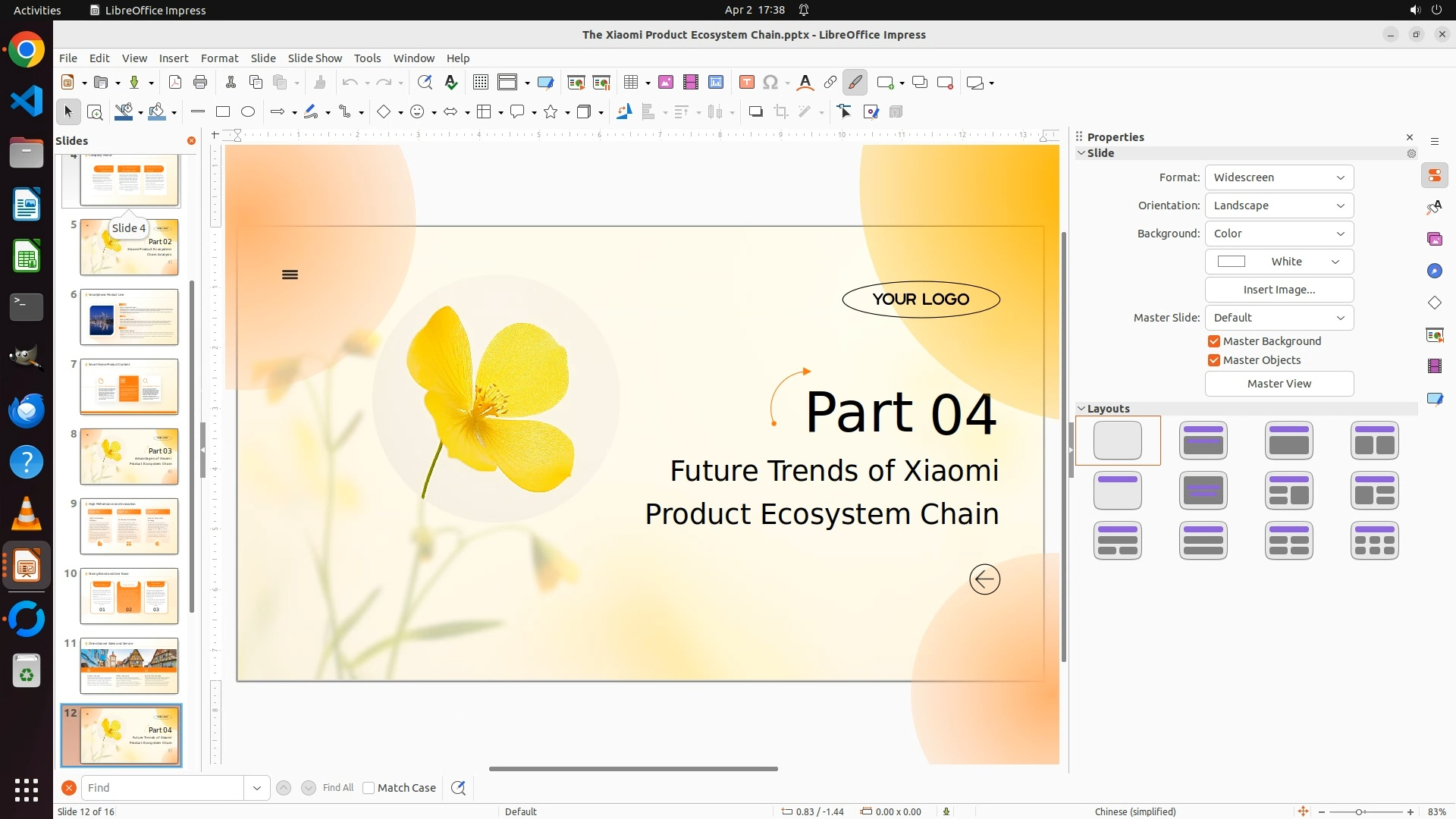Open the Slide Show menu
This screenshot has width=1456, height=819.
tap(315, 58)
